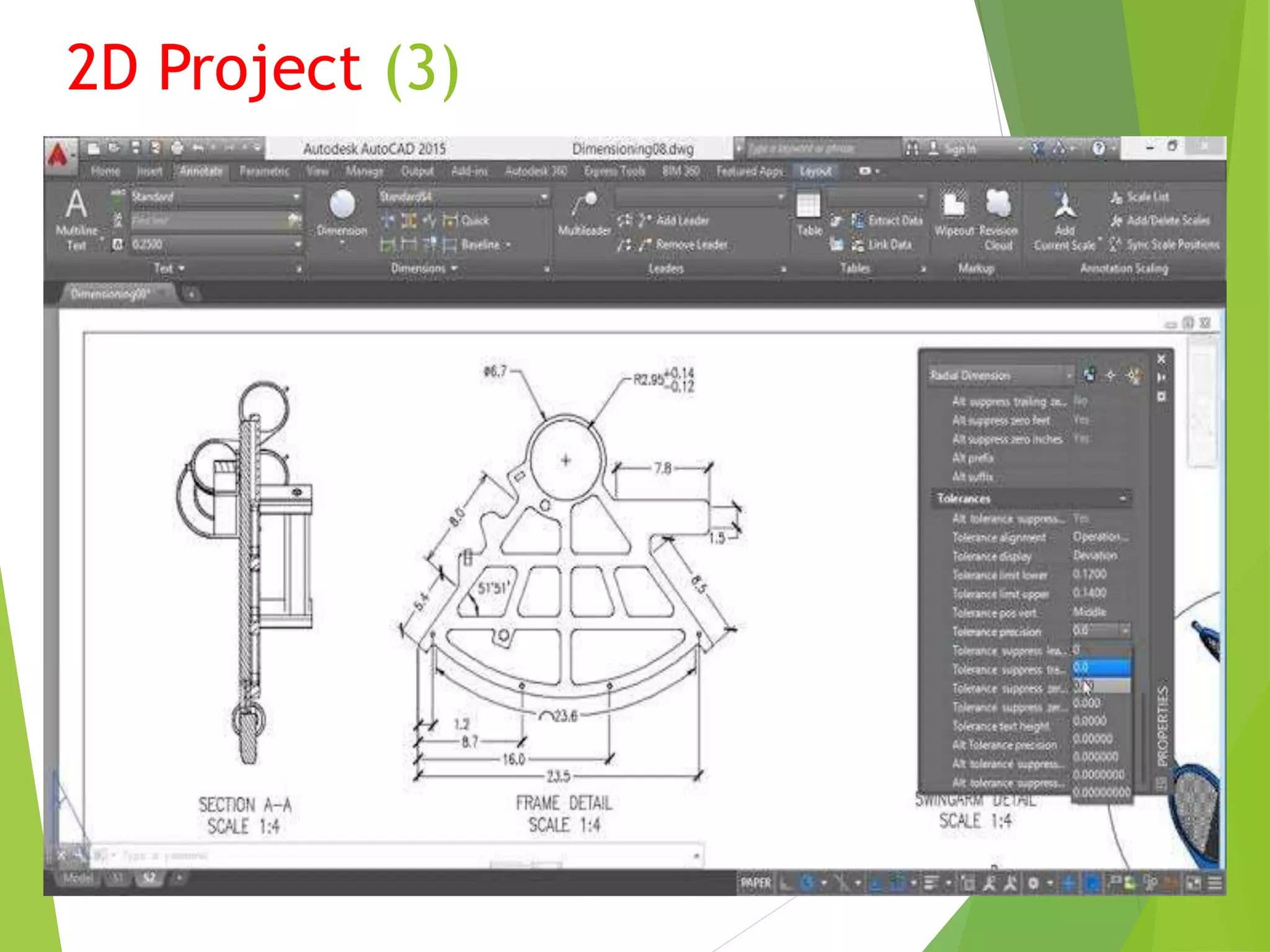
Task: Select the highlighted 0.0 precision option
Action: 1101,668
